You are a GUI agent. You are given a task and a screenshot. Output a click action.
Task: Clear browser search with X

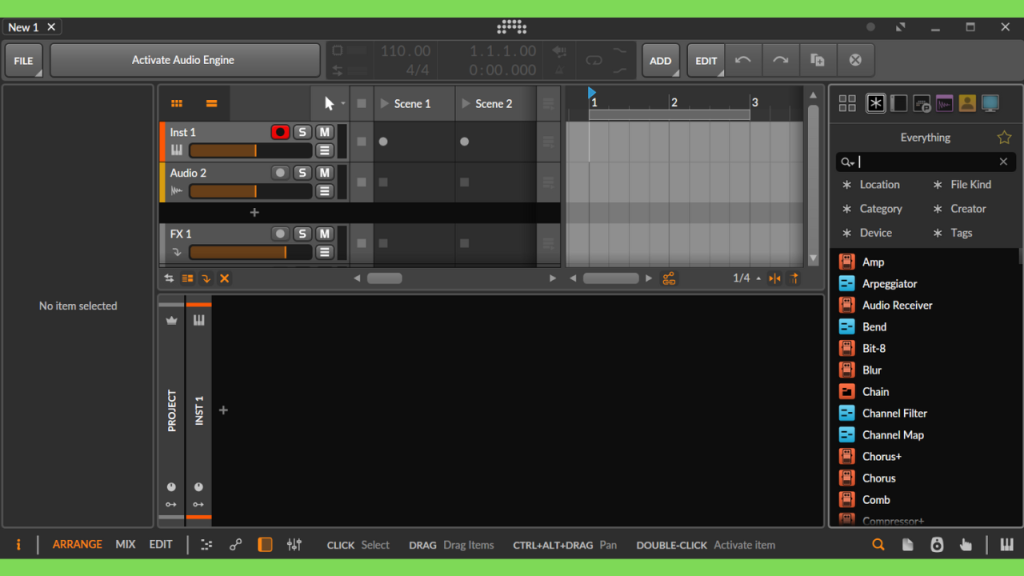[1003, 162]
